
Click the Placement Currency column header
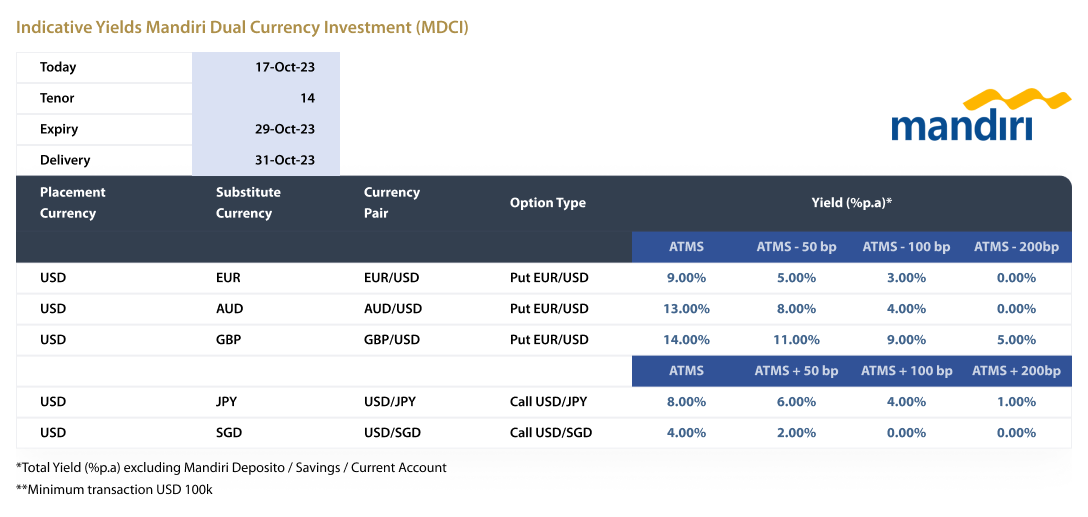tap(73, 203)
